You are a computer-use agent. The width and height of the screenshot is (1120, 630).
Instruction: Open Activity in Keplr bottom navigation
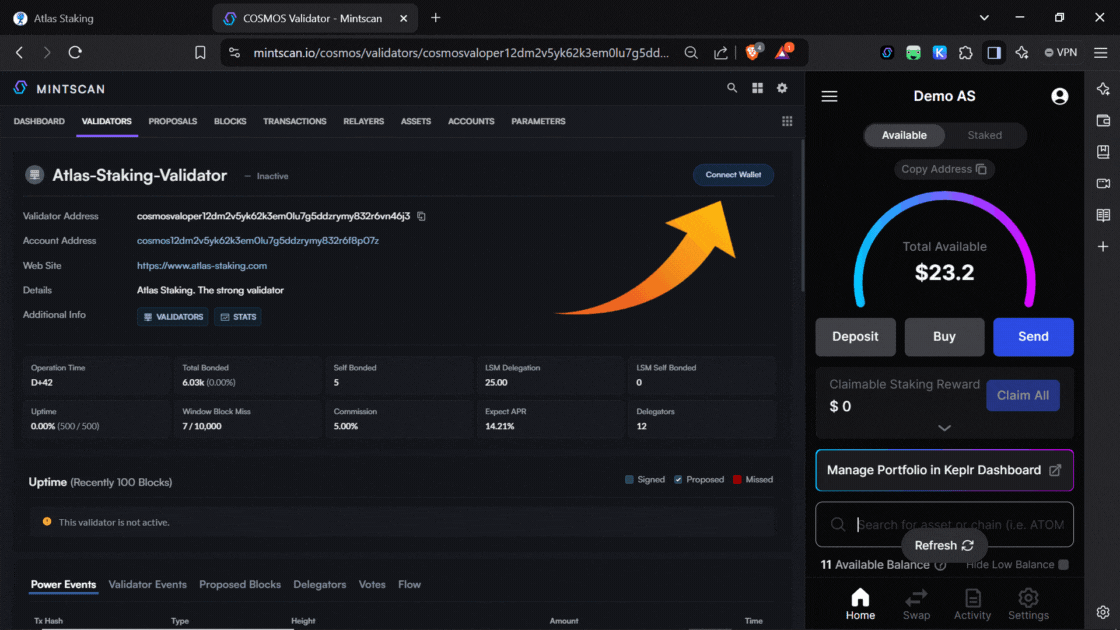972,604
